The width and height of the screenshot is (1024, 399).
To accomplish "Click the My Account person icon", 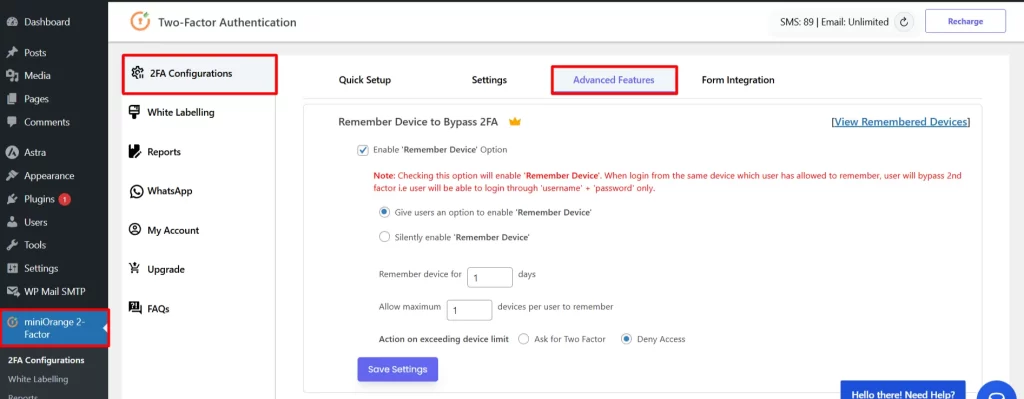I will [x=135, y=230].
